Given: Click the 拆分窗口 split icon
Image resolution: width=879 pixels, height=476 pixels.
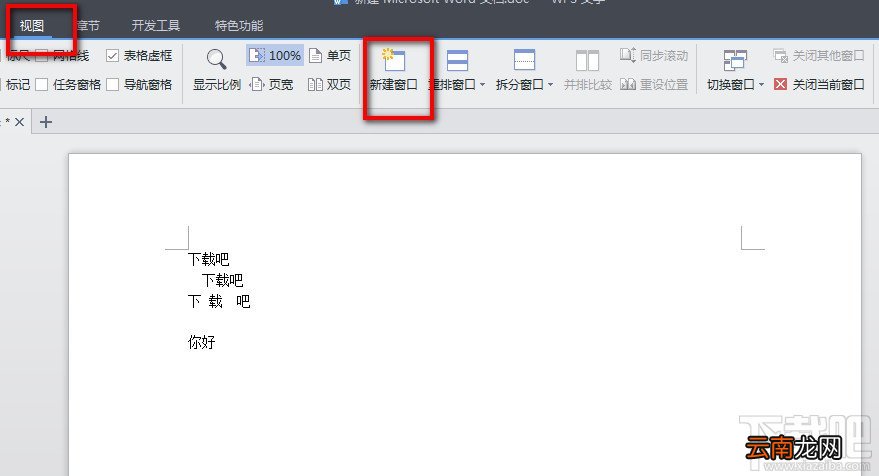Looking at the screenshot, I should (524, 60).
